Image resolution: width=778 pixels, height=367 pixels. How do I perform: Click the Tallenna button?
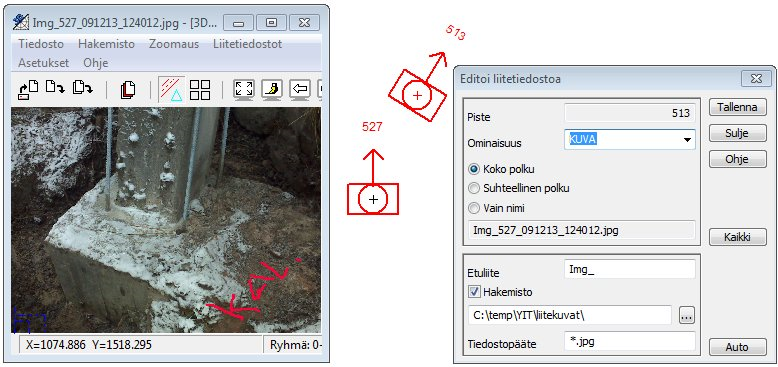point(737,107)
